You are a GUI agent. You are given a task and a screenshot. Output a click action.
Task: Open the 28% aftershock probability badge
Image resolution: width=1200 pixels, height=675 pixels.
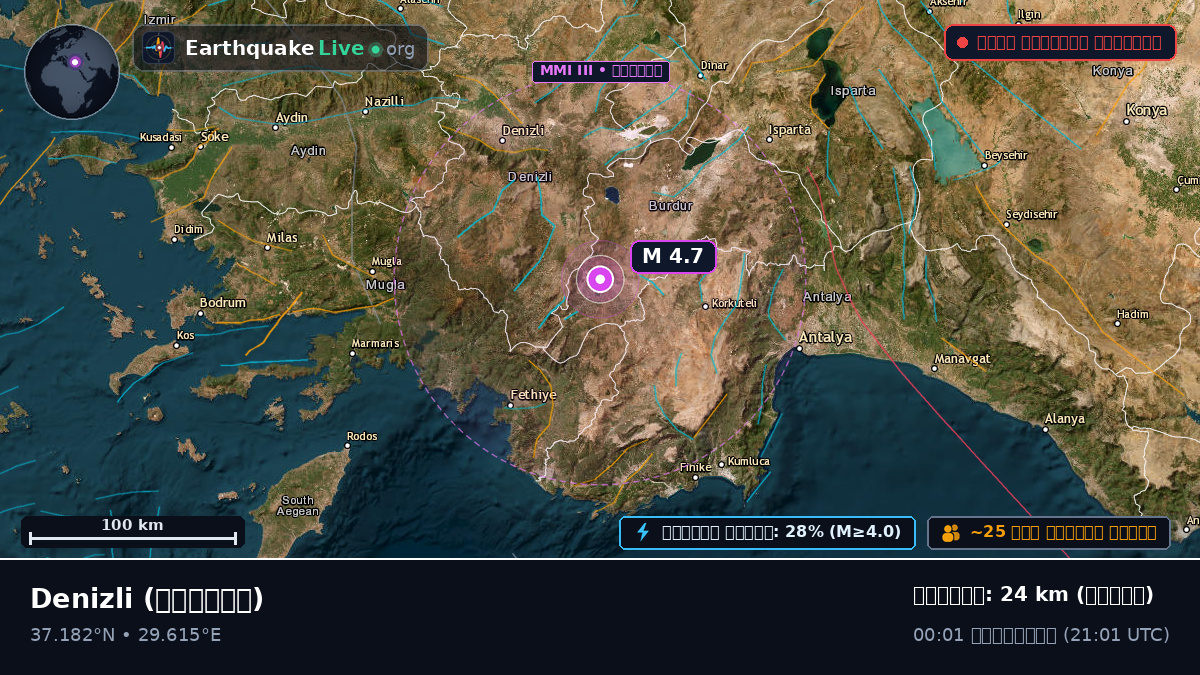tap(767, 532)
